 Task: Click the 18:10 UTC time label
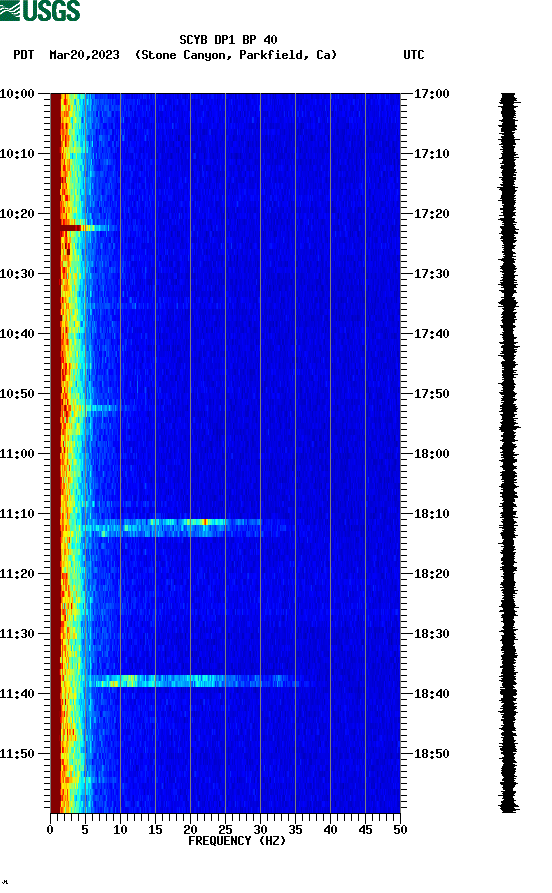pyautogui.click(x=431, y=514)
